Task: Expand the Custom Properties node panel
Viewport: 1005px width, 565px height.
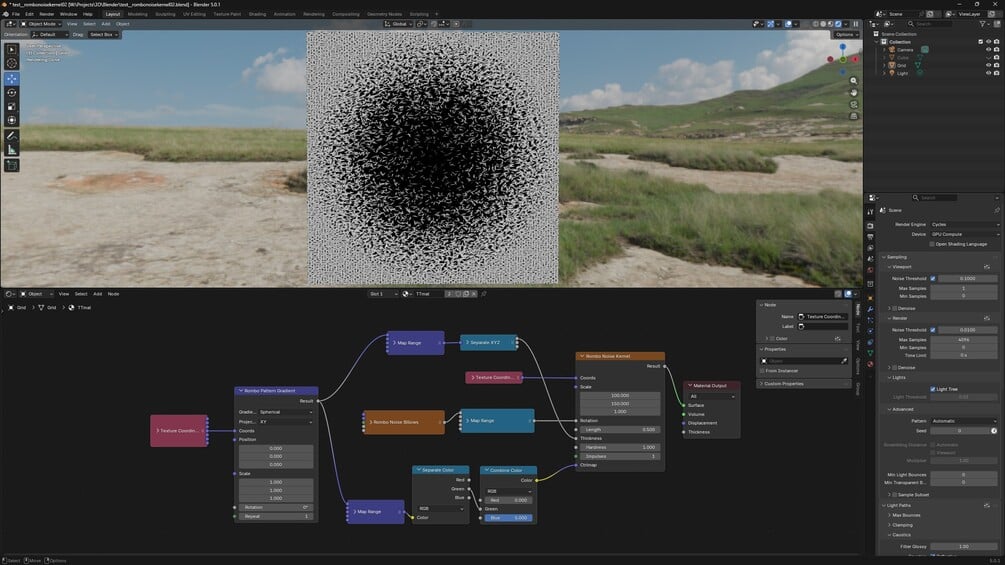Action: tap(804, 384)
